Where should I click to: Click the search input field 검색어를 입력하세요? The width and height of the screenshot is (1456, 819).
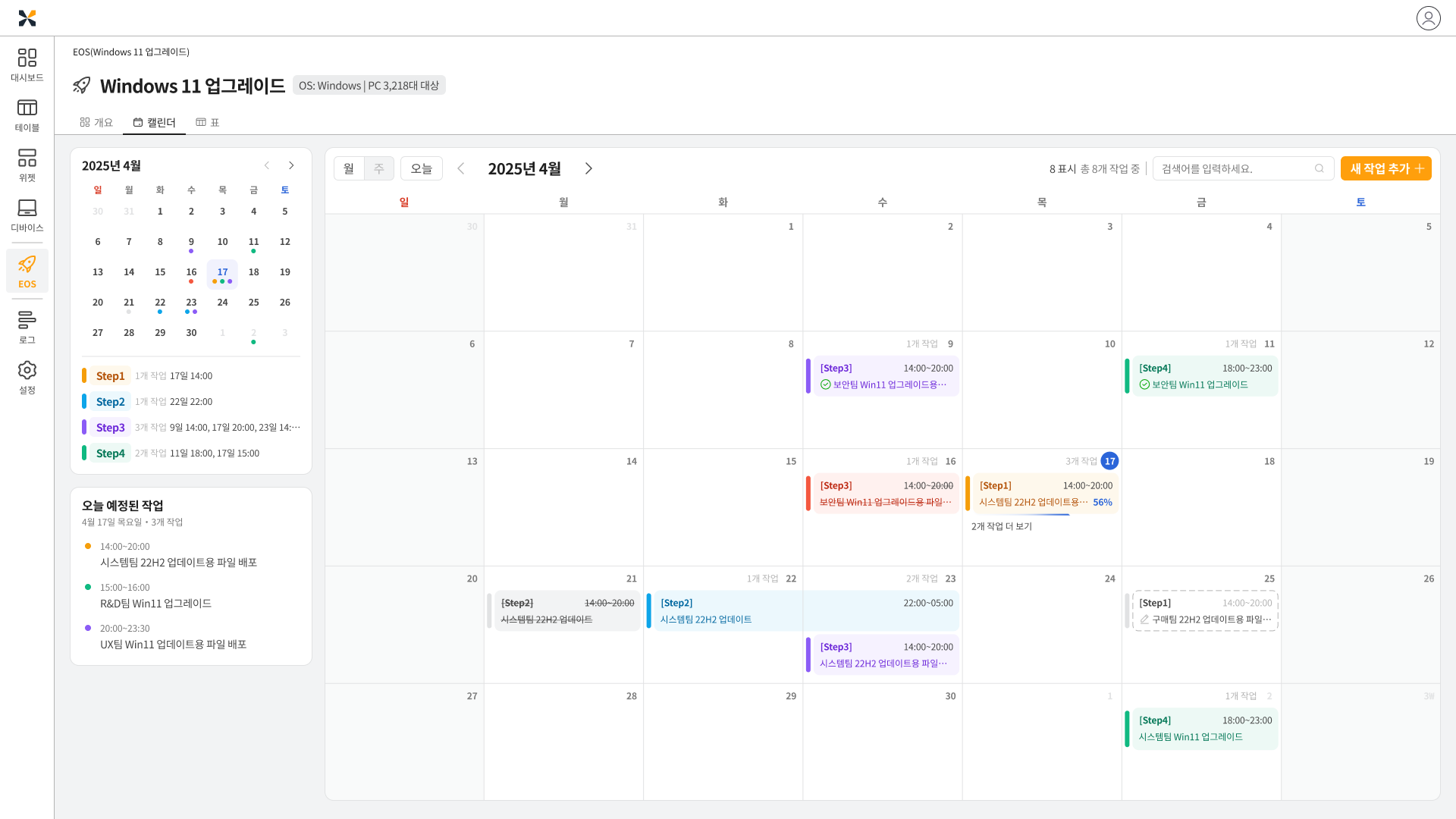pos(1243,168)
